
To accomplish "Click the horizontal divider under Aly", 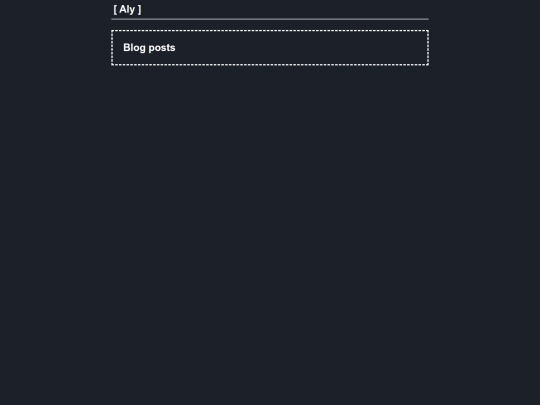I will tap(270, 19).
